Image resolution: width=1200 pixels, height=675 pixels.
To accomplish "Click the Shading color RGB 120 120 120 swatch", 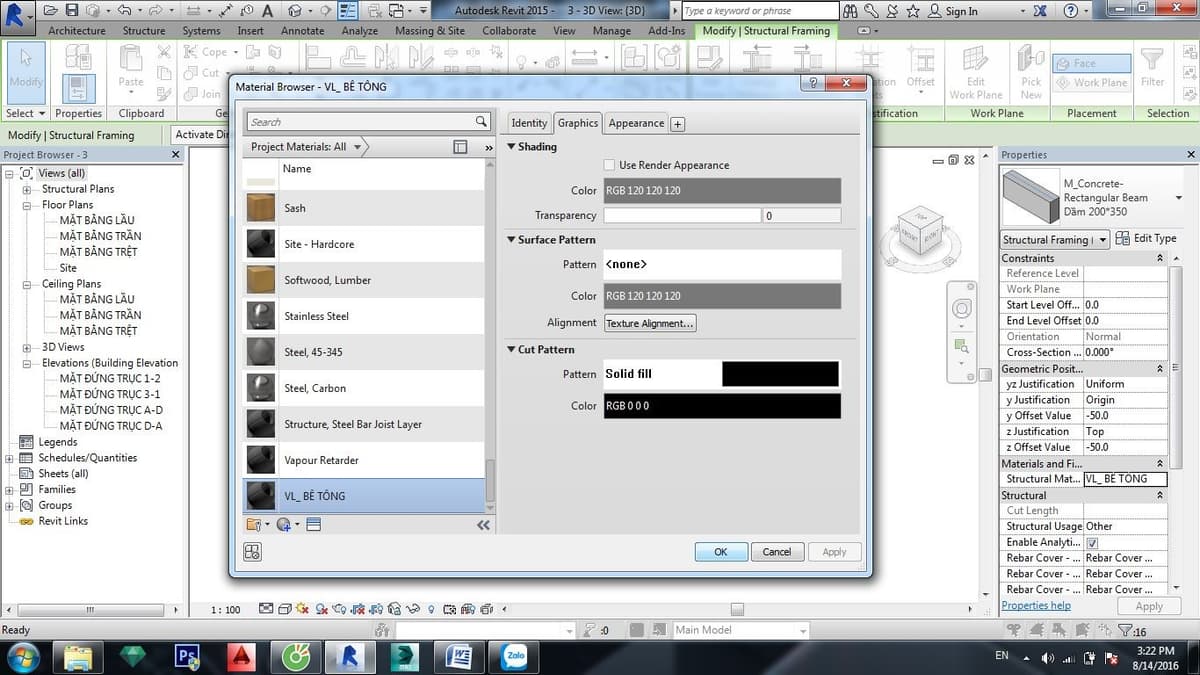I will (722, 190).
